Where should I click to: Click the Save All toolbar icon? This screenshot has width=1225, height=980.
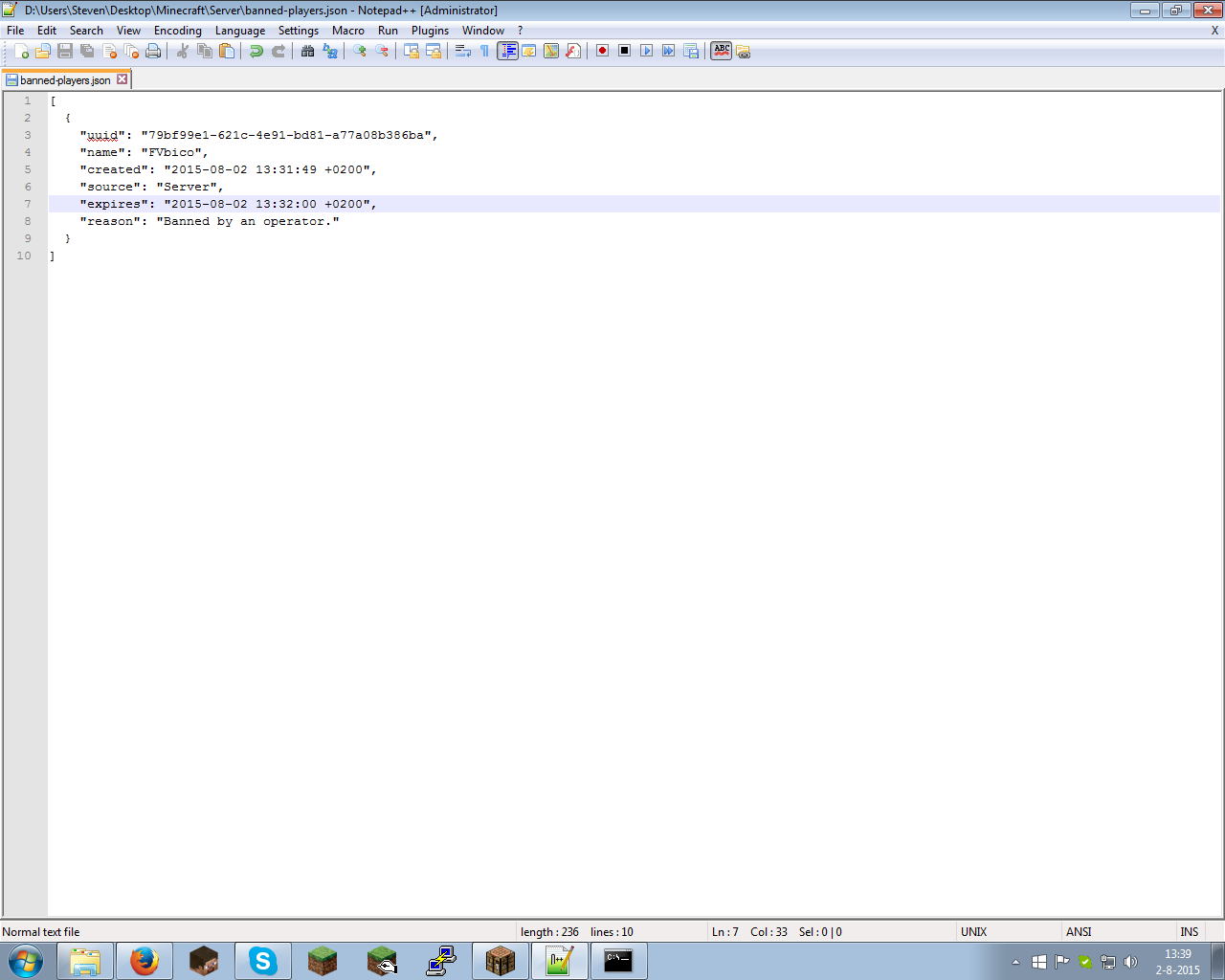87,51
